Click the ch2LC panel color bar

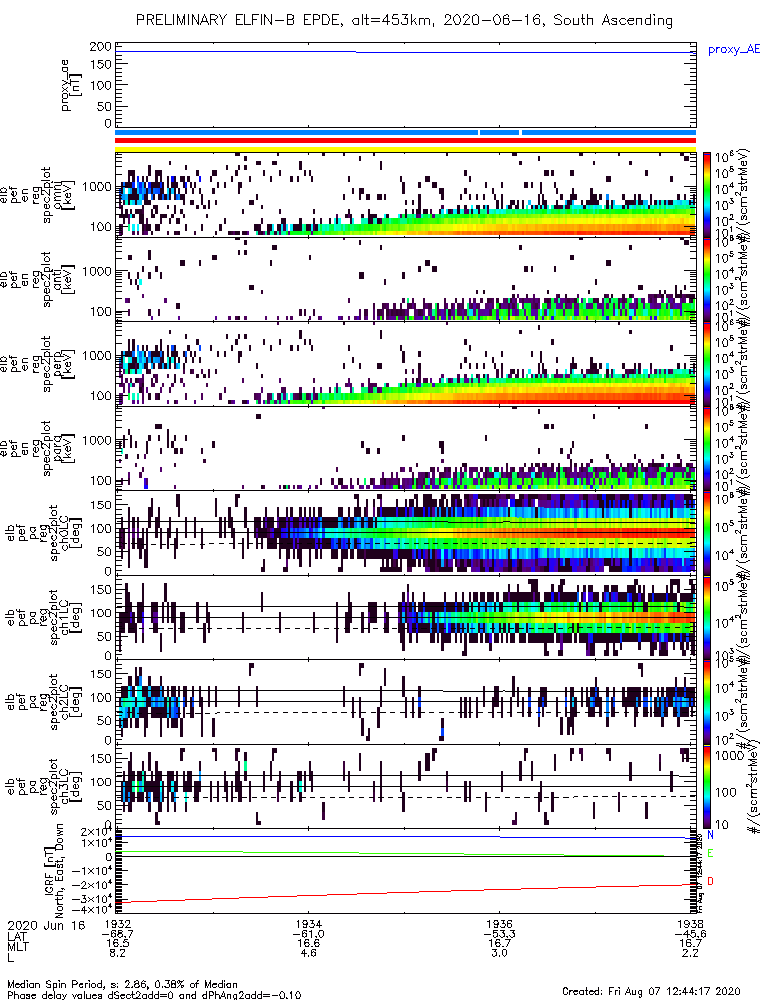pos(707,702)
